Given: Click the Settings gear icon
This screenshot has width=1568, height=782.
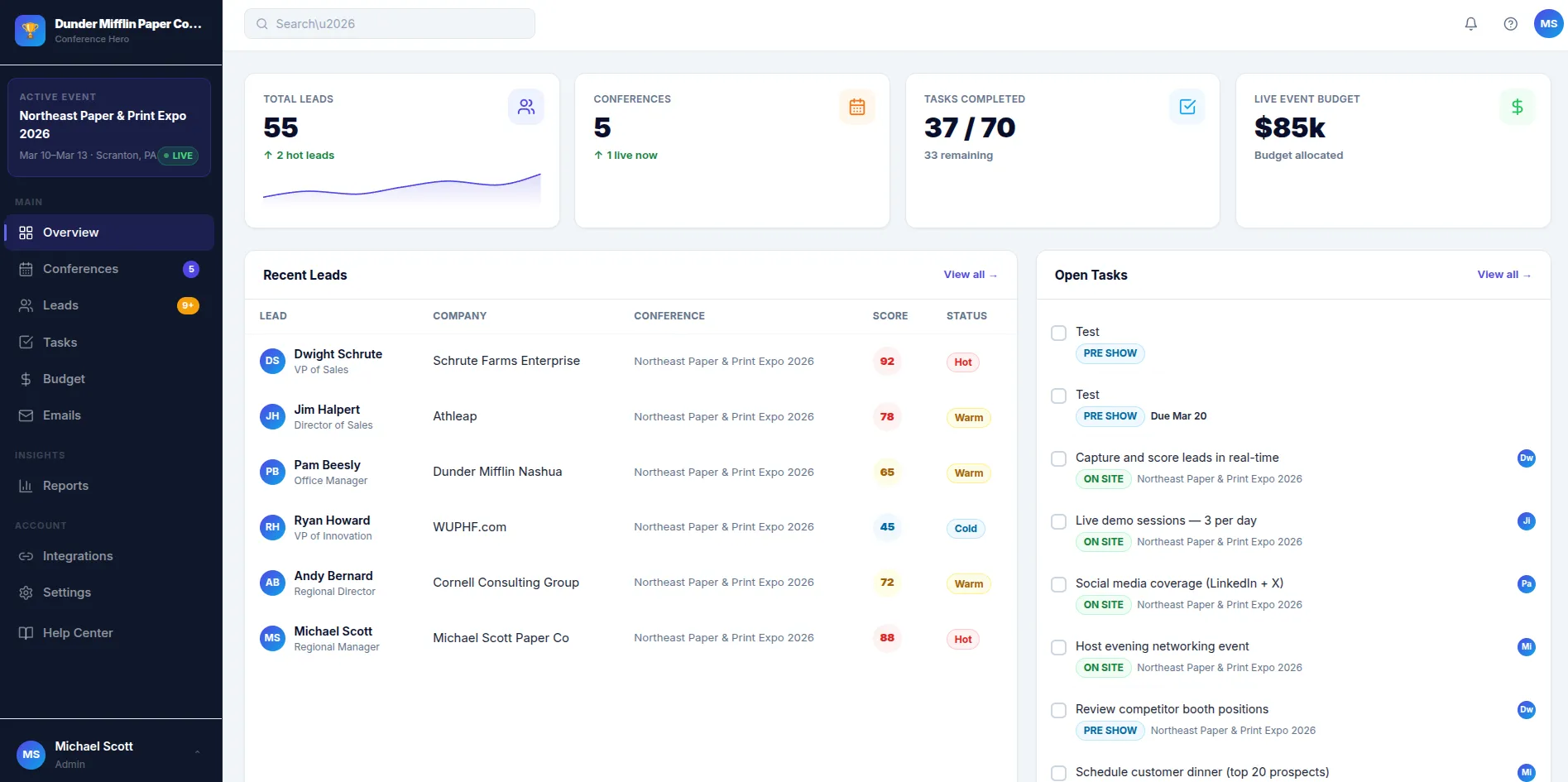Looking at the screenshot, I should (26, 592).
